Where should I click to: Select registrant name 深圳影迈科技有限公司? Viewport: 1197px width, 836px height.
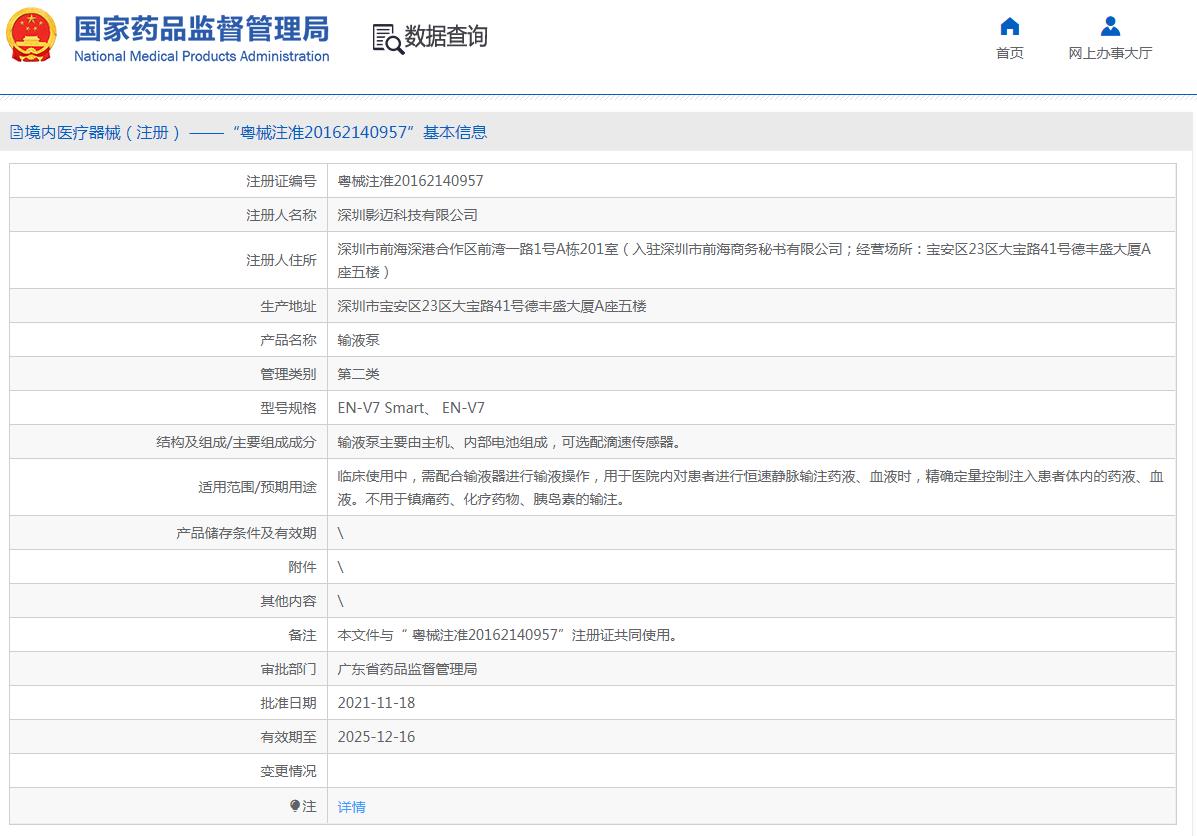tap(408, 215)
